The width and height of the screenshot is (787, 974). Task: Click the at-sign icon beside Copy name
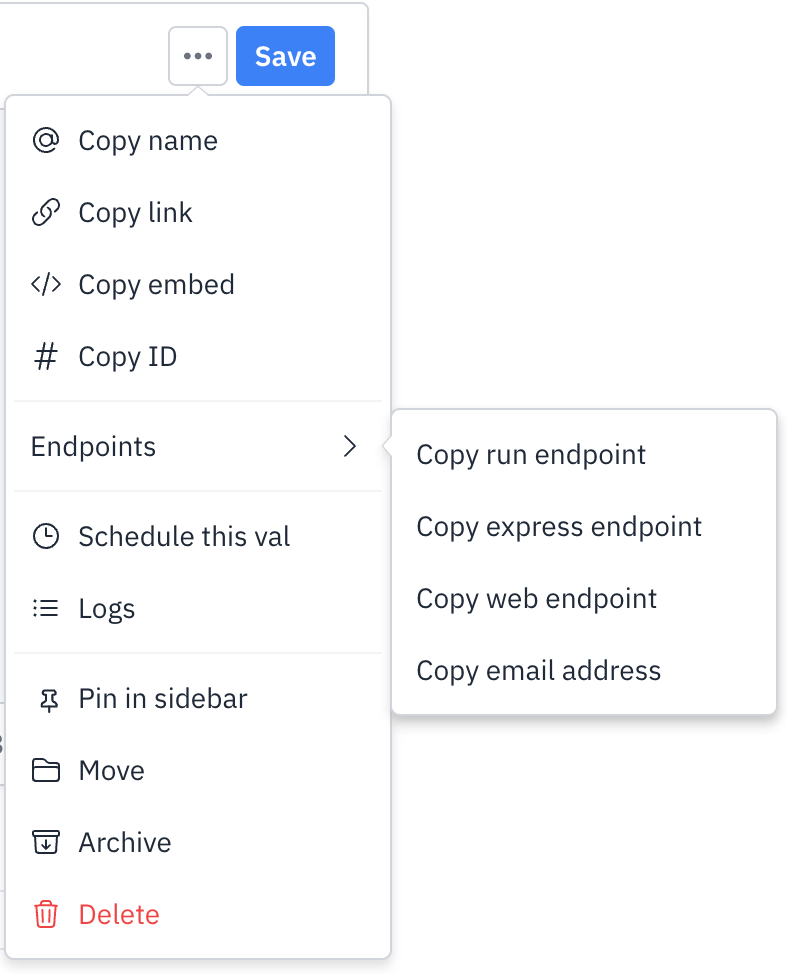click(x=46, y=140)
